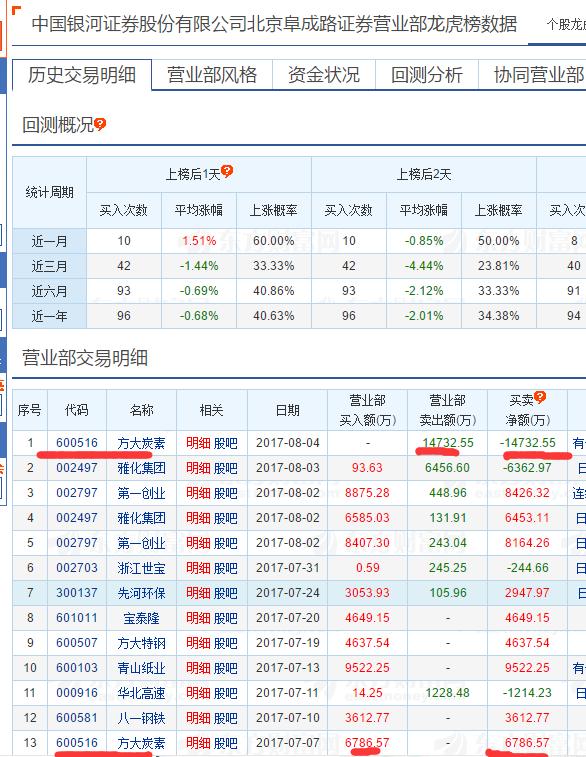Go to 回测分析 tab
586x757 pixels.
(x=427, y=75)
